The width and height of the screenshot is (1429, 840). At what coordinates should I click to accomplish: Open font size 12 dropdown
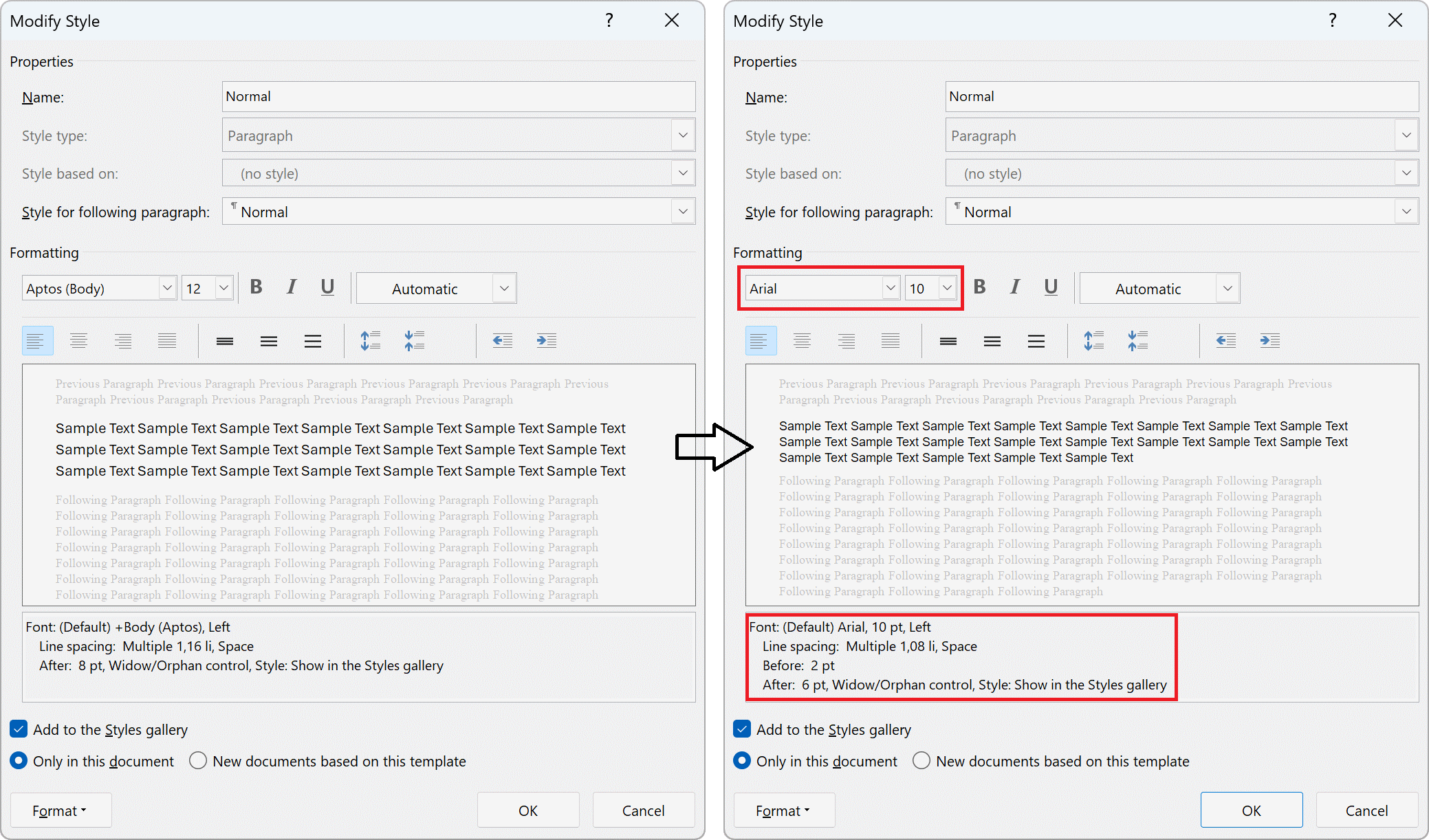pos(223,288)
